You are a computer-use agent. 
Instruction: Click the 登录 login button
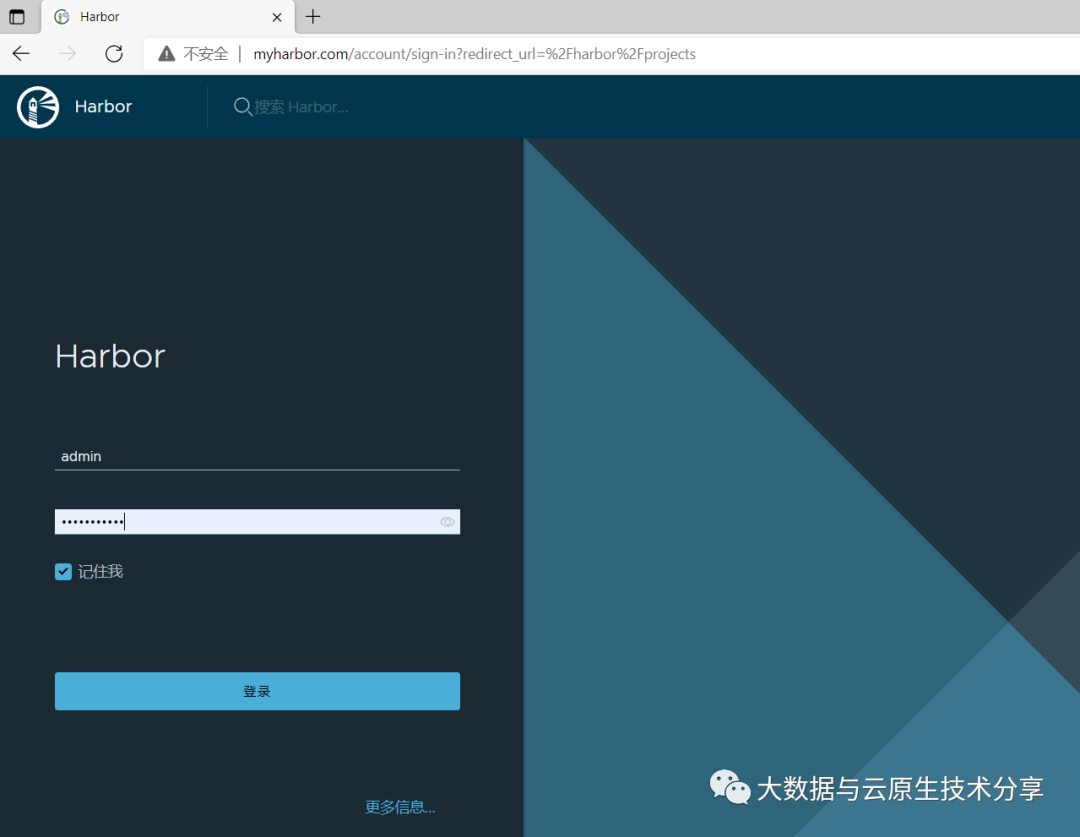(x=258, y=691)
